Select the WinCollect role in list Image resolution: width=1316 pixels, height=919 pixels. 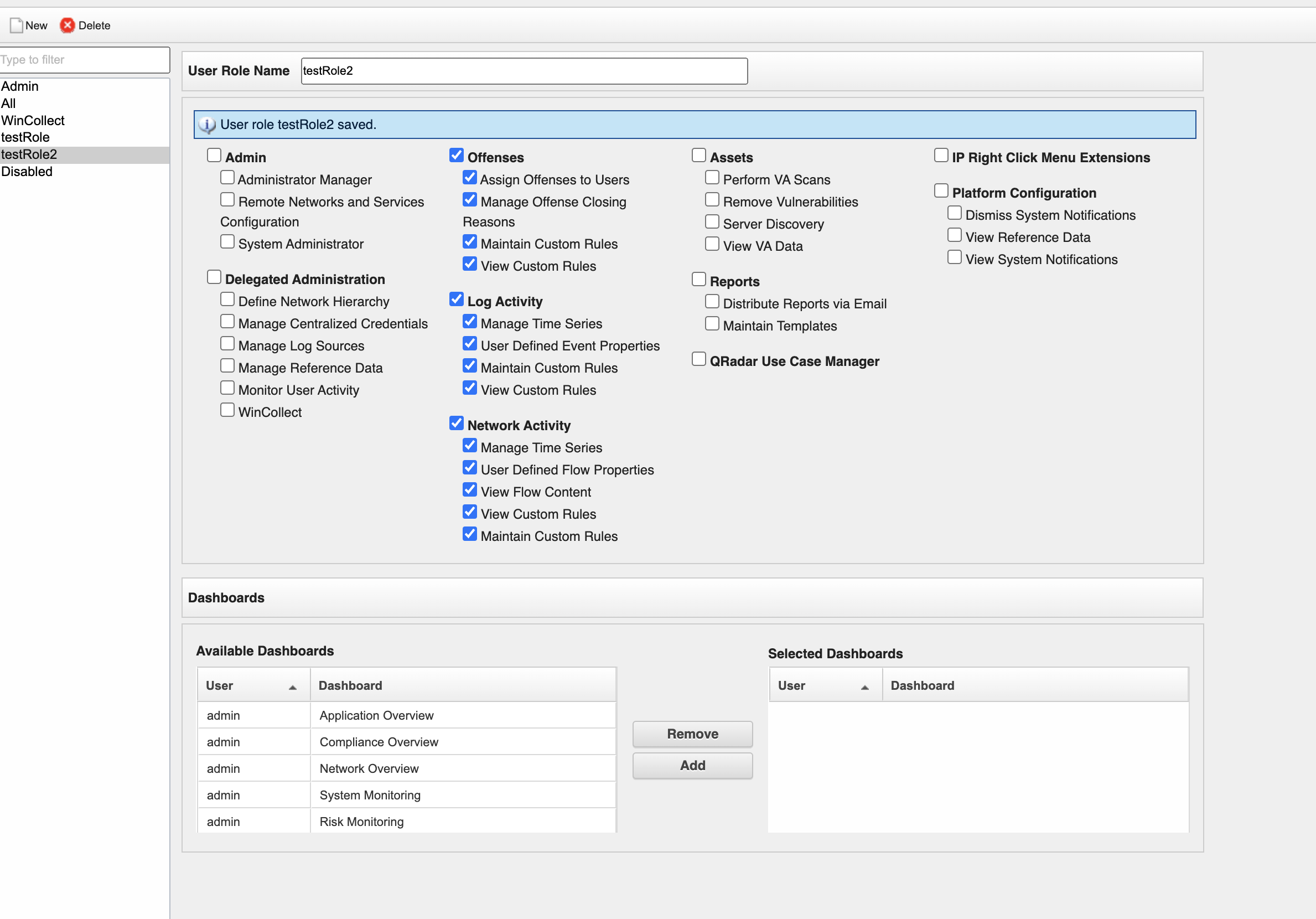tap(85, 120)
